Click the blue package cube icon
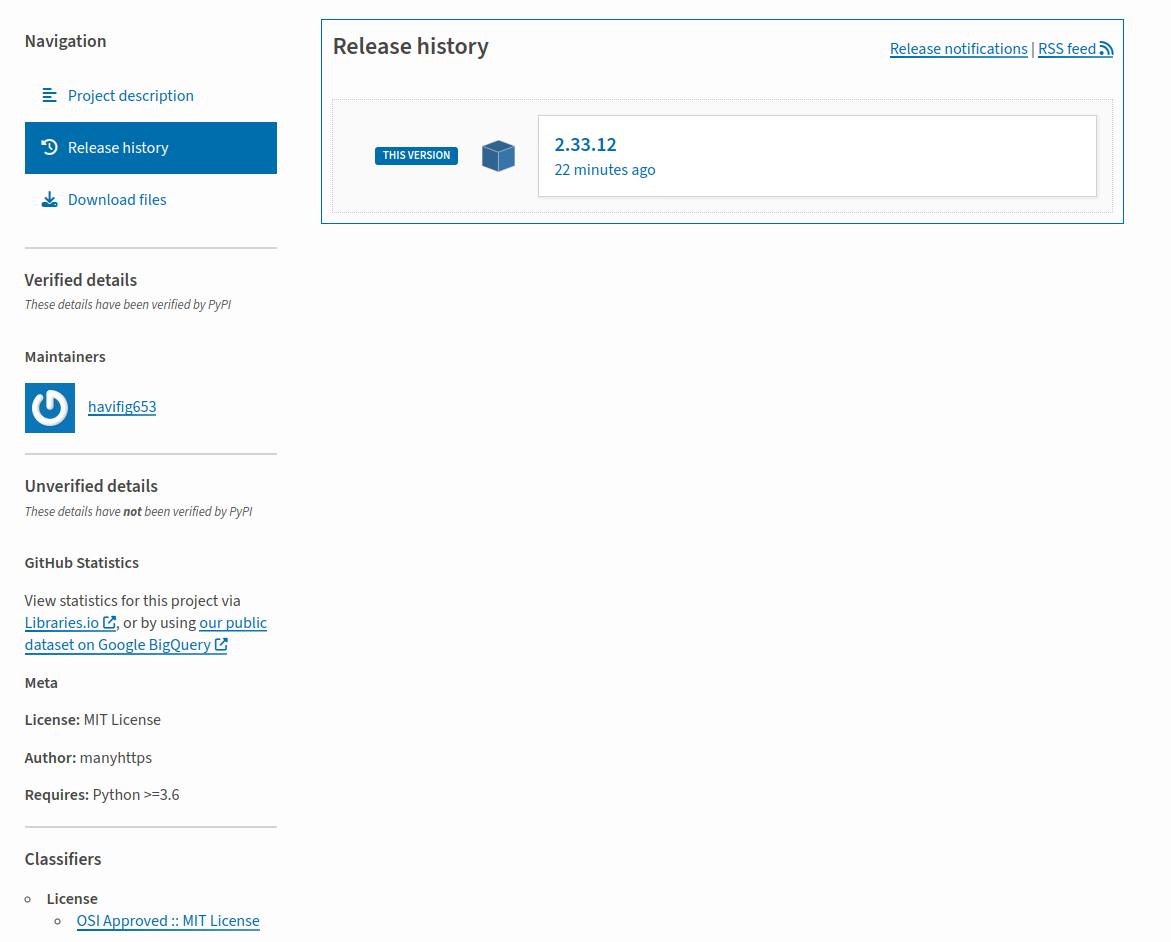The height and width of the screenshot is (942, 1171). (498, 156)
